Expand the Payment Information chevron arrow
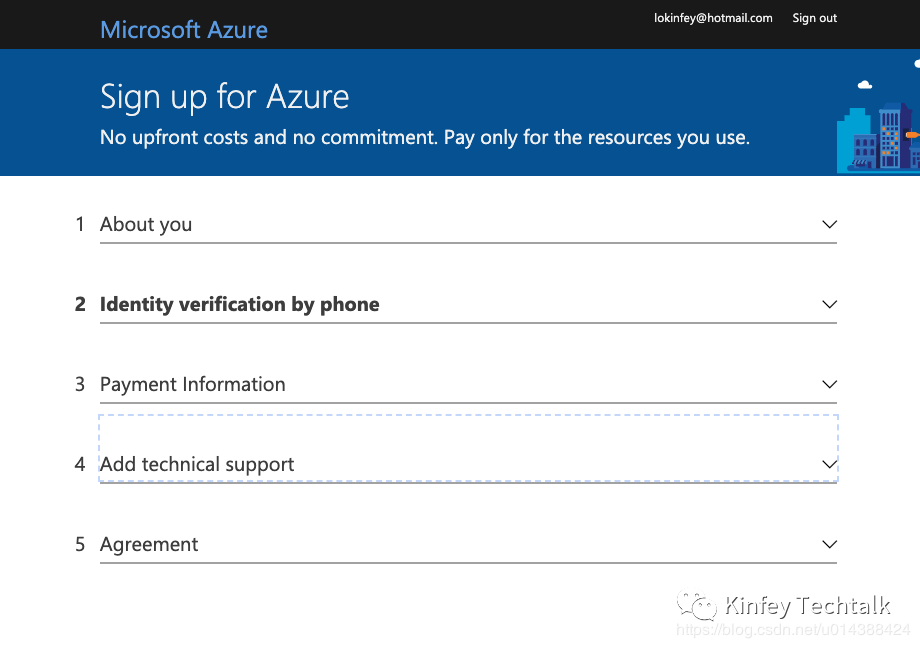 coord(829,384)
